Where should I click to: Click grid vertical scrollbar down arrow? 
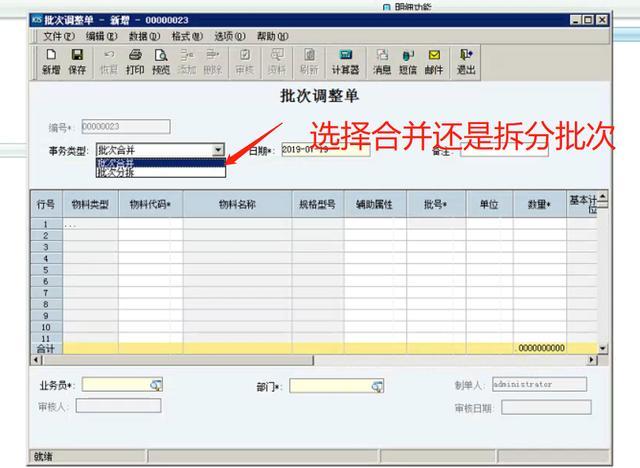[603, 348]
